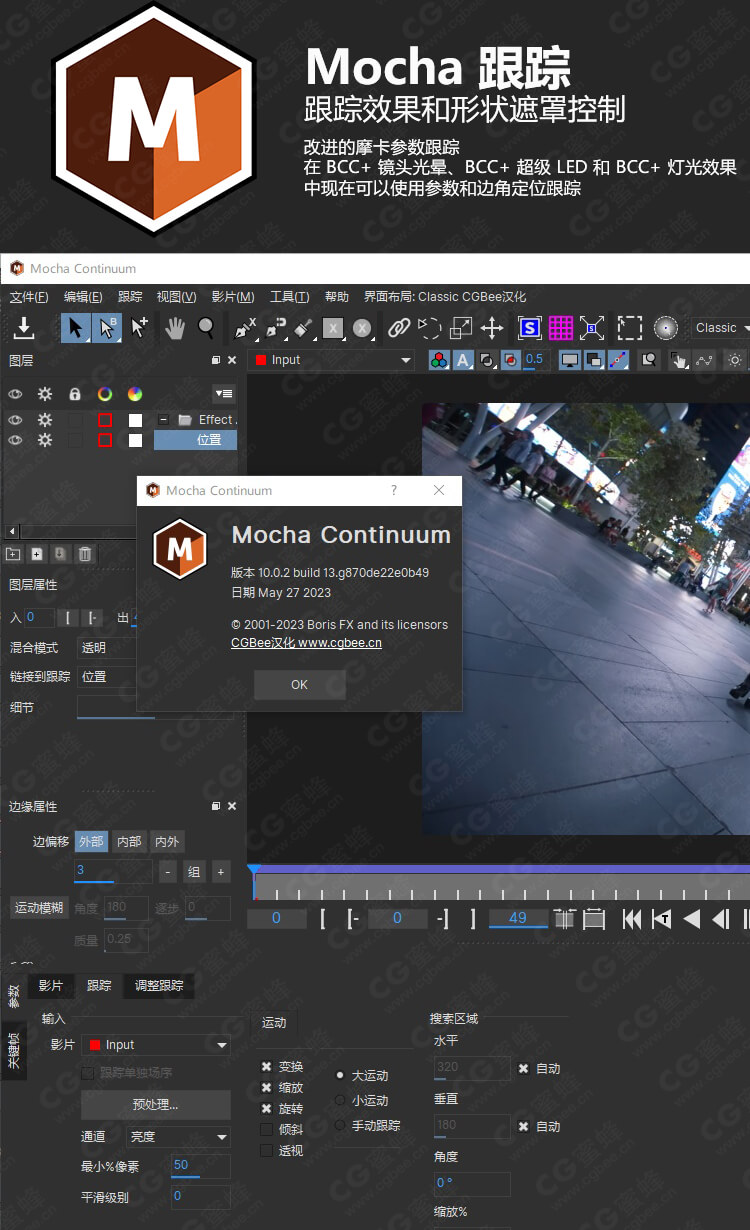The height and width of the screenshot is (1230, 750).
Task: Select the 外部 edge offset button
Action: pos(91,842)
